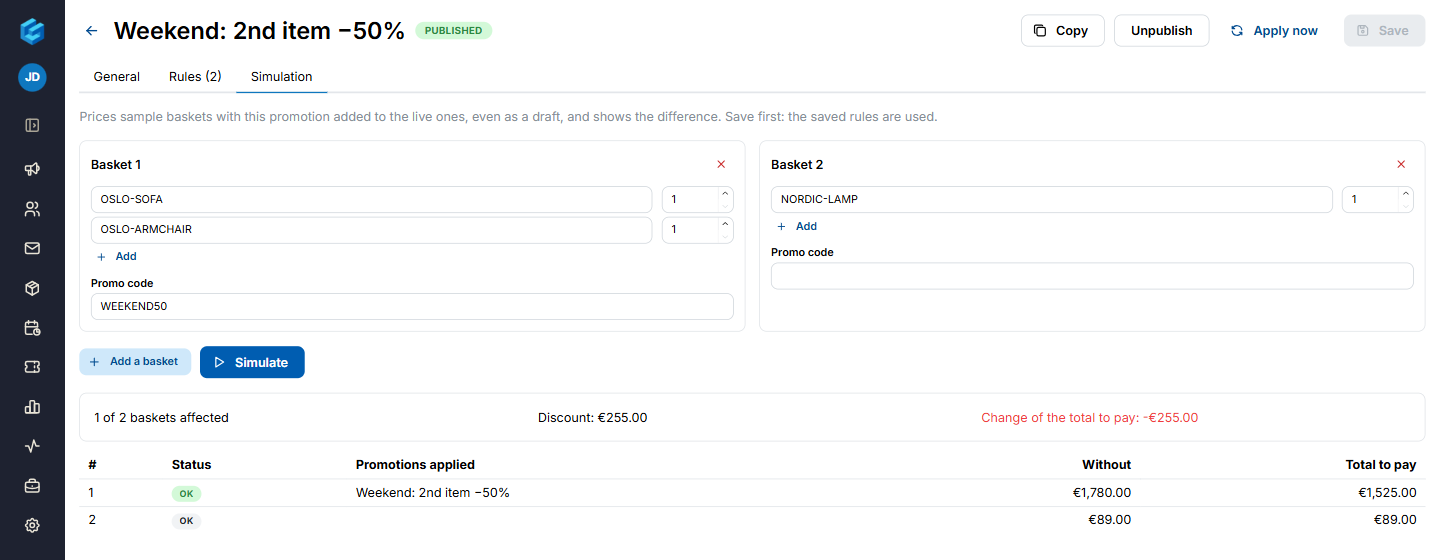Click '1 of 2 baskets affected' text

(161, 417)
